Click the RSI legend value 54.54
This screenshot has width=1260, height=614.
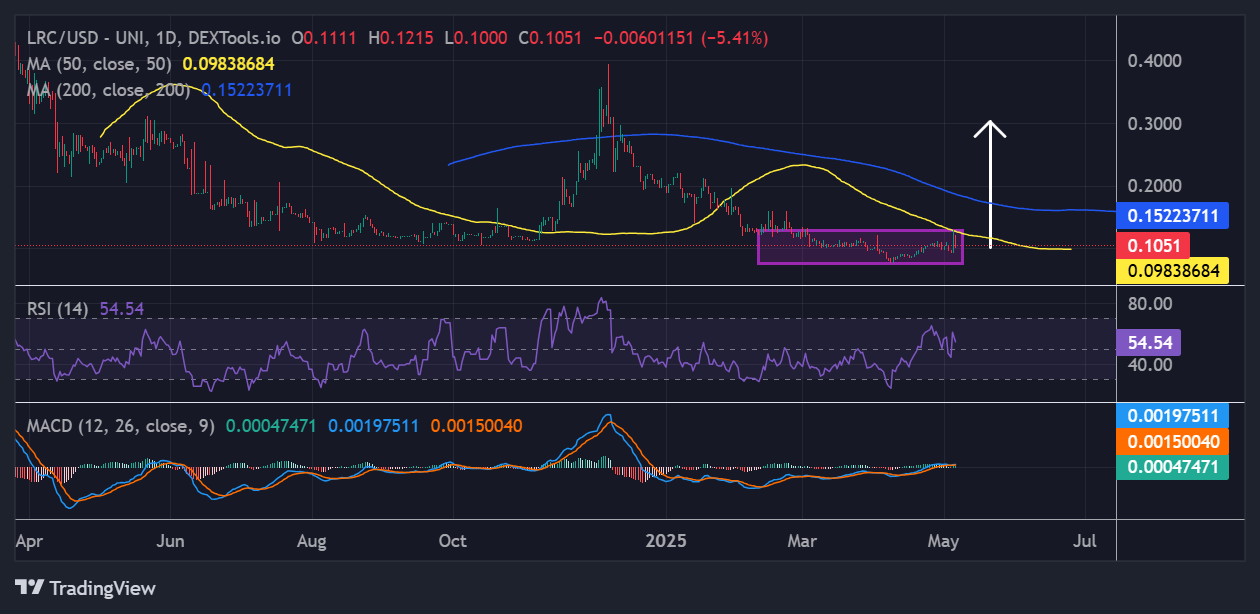(121, 310)
